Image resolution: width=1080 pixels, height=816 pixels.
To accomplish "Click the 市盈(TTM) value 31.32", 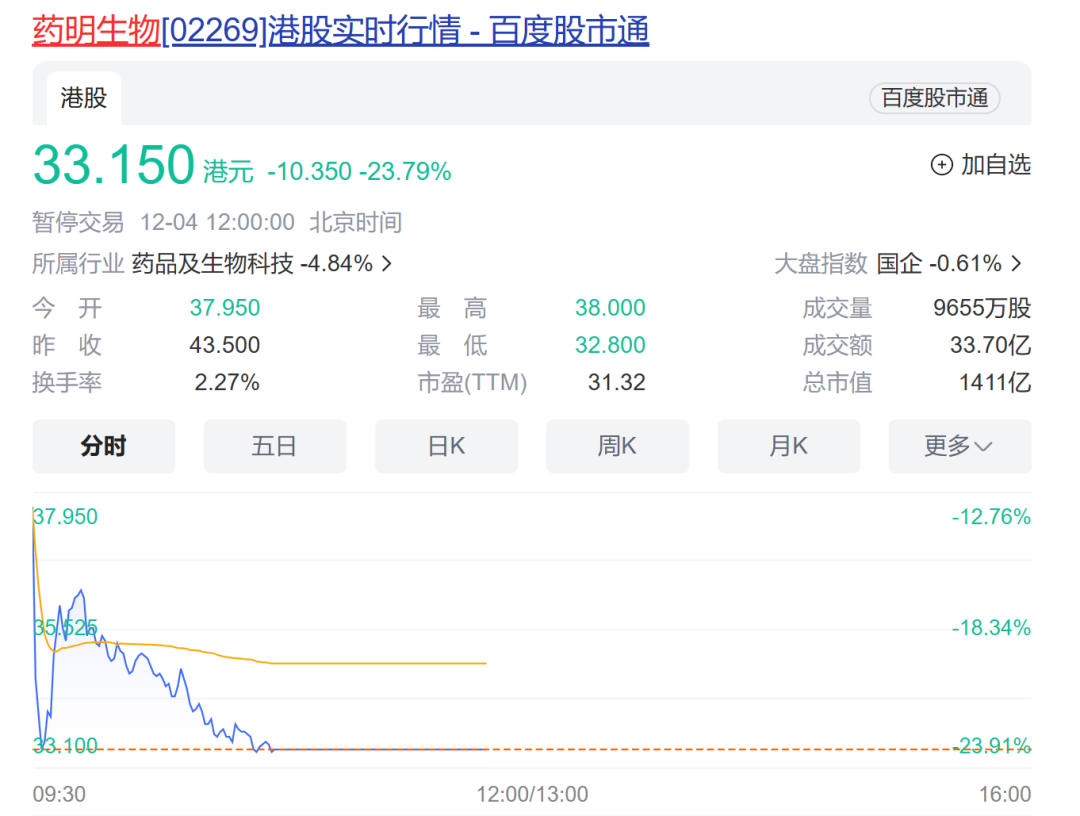I will (x=616, y=381).
